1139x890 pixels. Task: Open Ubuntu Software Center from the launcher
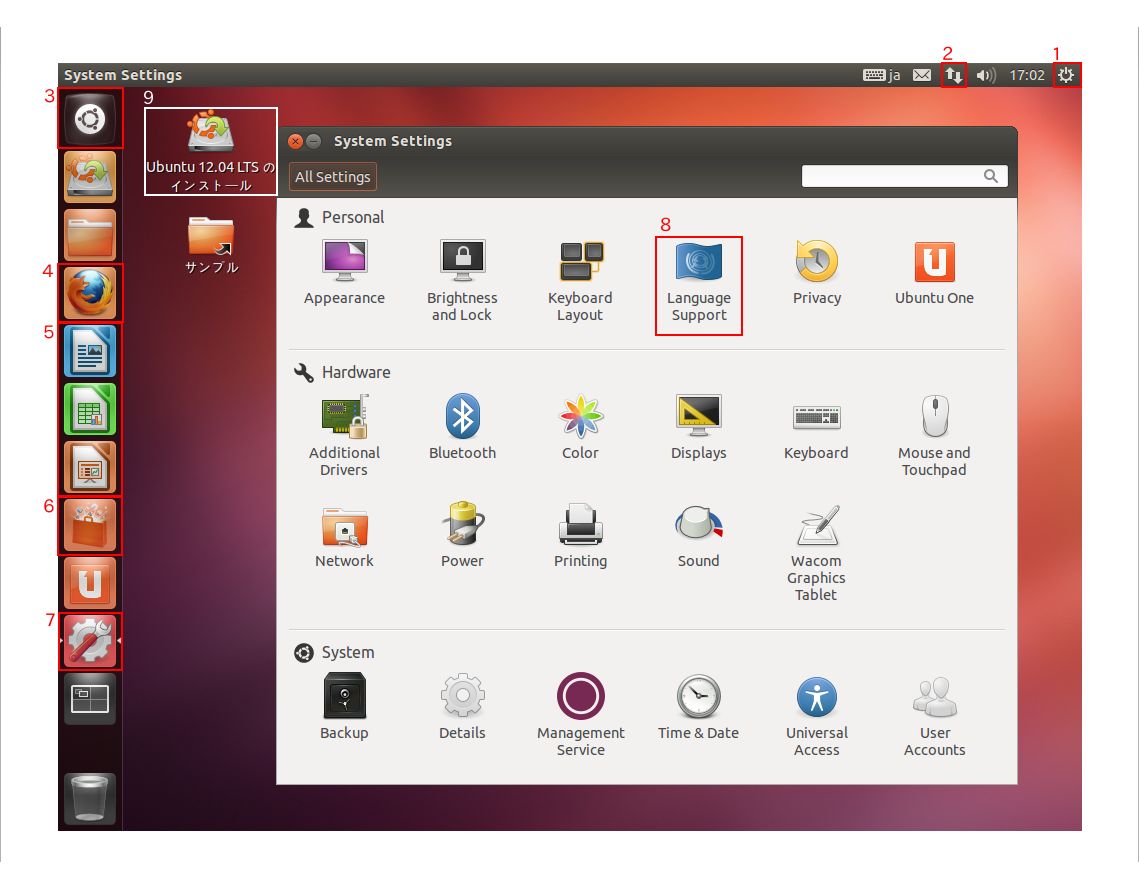89,524
